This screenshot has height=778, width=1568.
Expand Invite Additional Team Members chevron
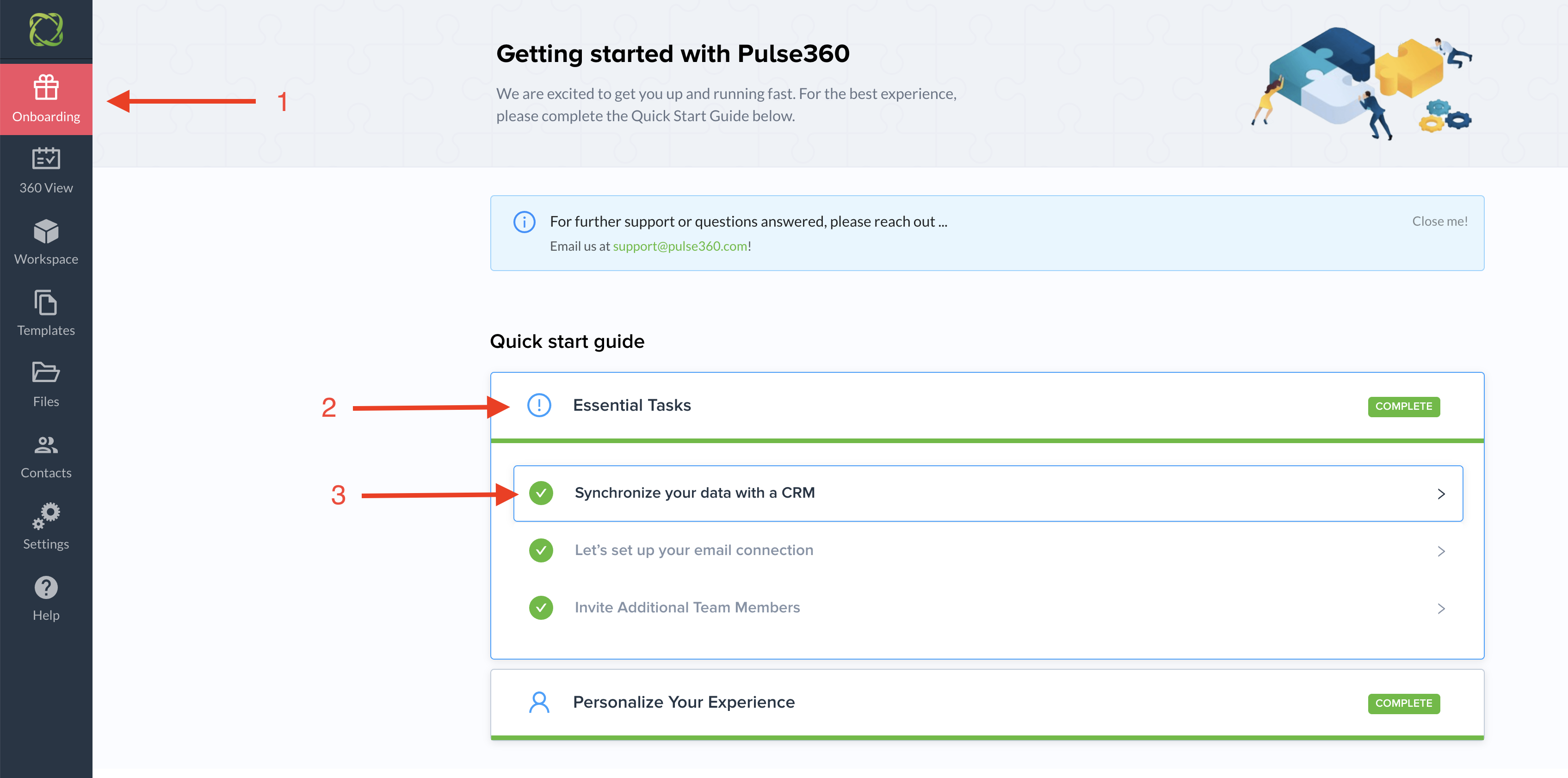click(x=1441, y=608)
